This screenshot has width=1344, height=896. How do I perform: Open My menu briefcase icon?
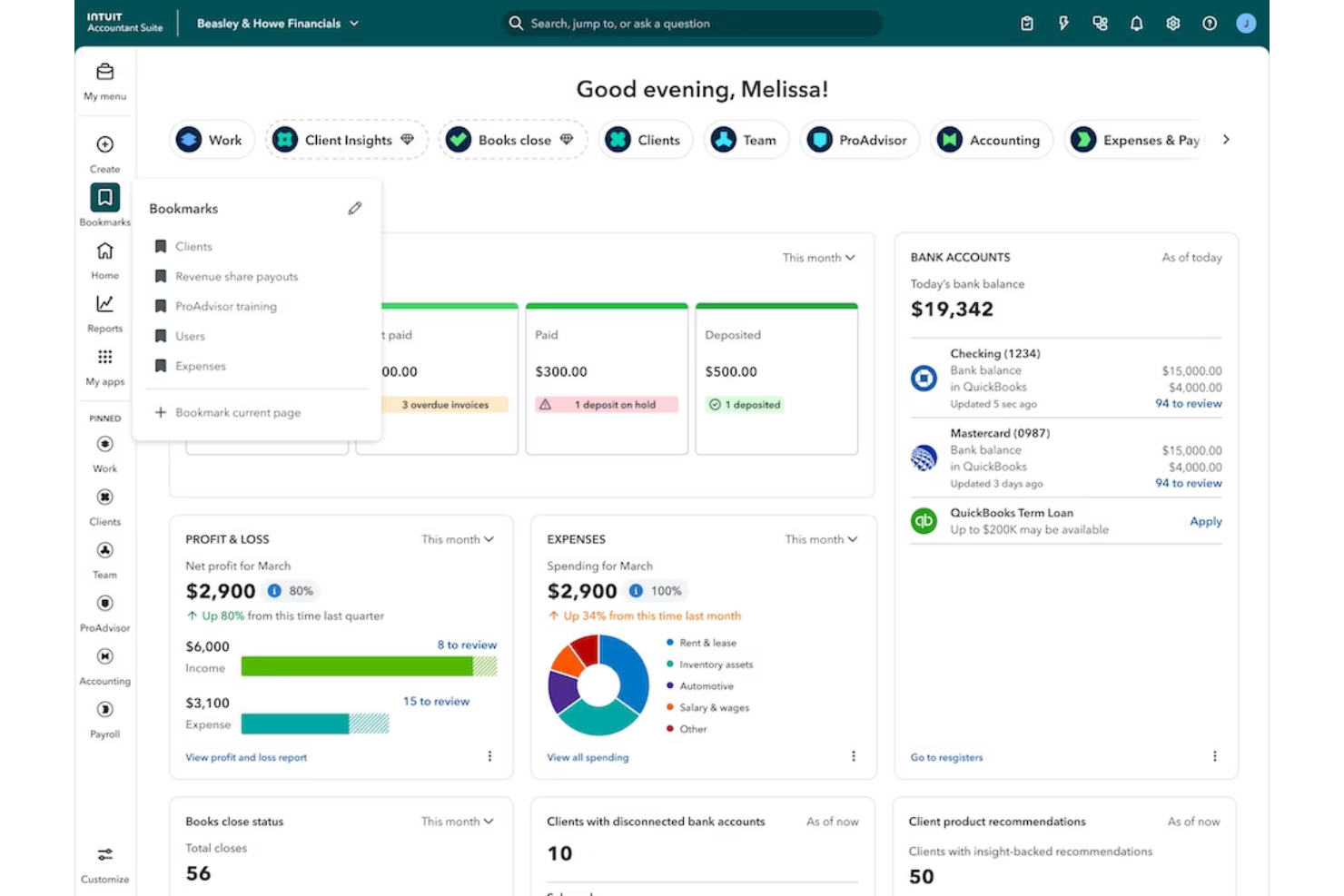(105, 72)
